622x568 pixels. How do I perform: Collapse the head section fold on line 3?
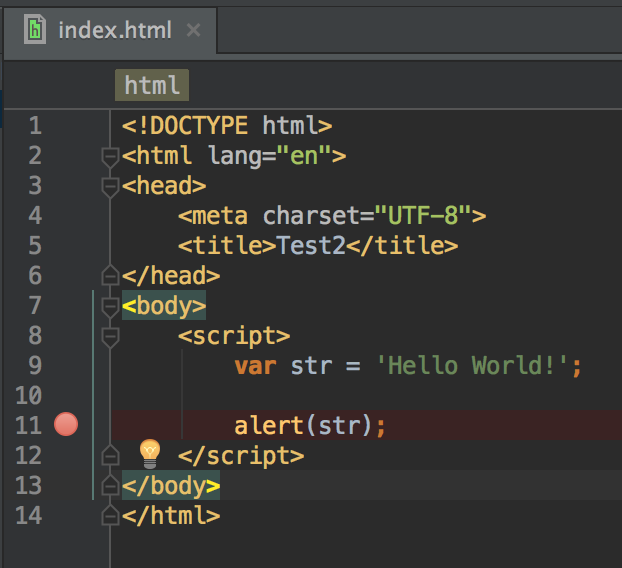tap(110, 186)
